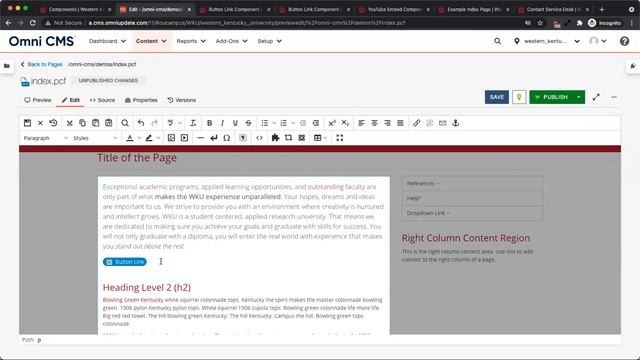
Task: Click the Save disk icon in editor toolbar
Action: click(27, 123)
